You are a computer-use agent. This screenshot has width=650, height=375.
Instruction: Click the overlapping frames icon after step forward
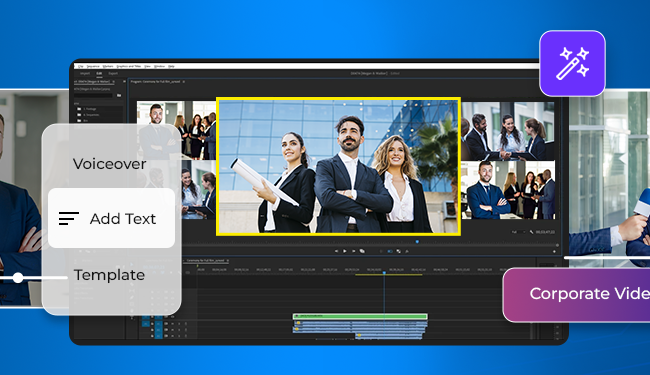pos(362,251)
